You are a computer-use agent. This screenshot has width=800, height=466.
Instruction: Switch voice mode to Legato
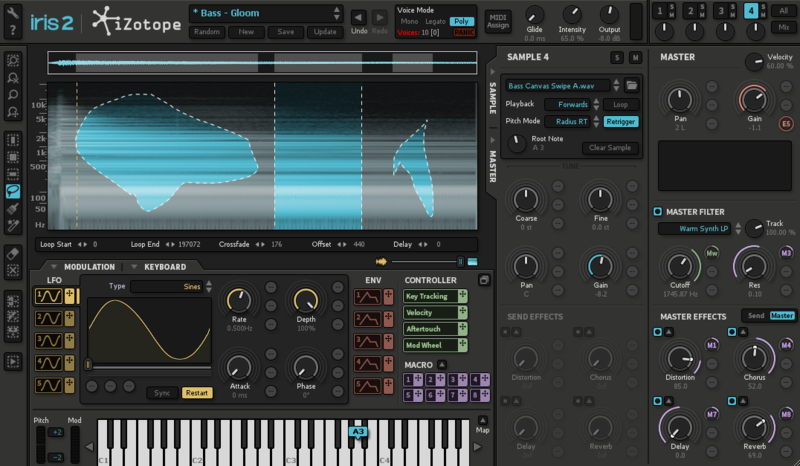click(x=435, y=21)
